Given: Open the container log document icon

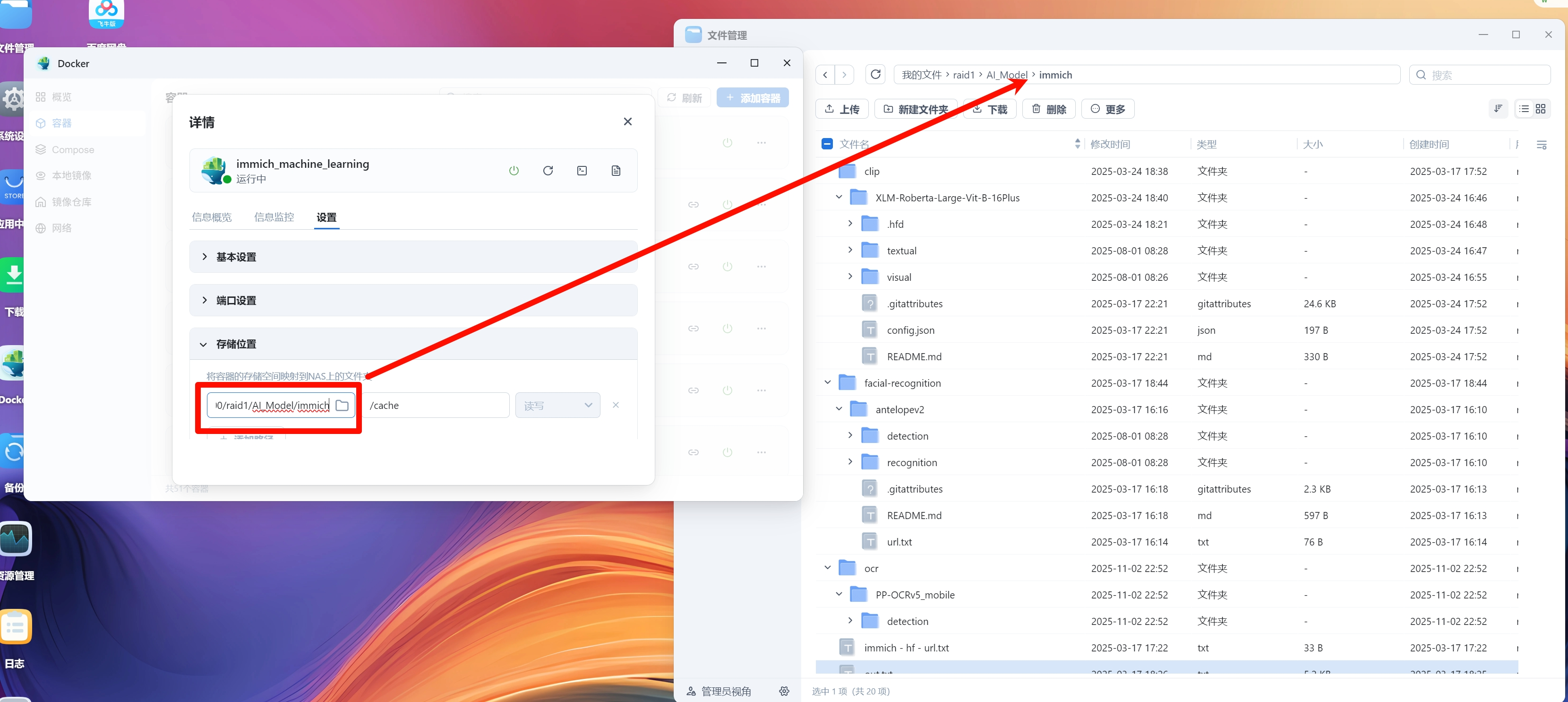Looking at the screenshot, I should click(616, 171).
